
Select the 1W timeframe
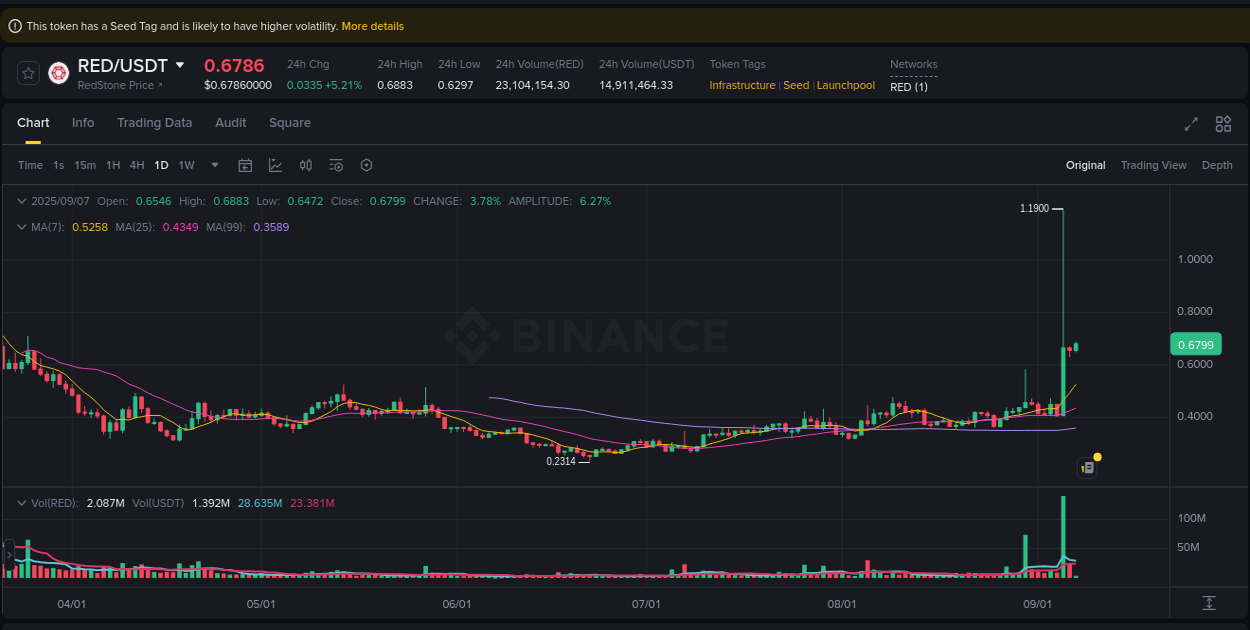[186, 165]
